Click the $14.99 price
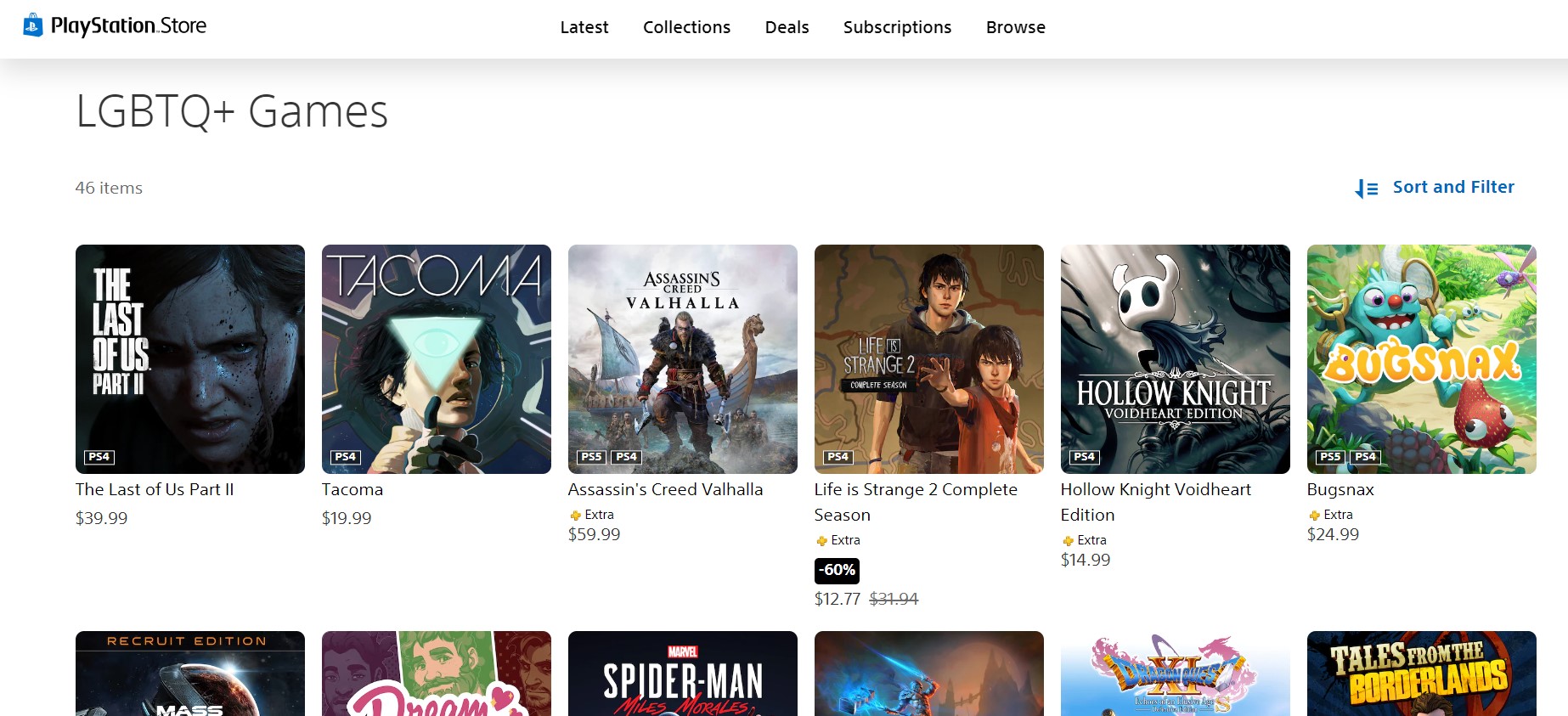The width and height of the screenshot is (1568, 716). pos(1086,560)
